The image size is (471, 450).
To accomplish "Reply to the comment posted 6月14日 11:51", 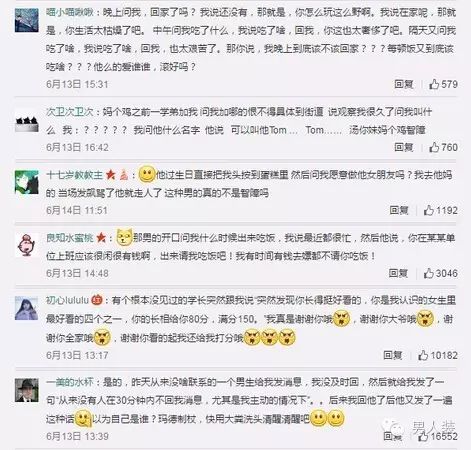I will point(399,210).
